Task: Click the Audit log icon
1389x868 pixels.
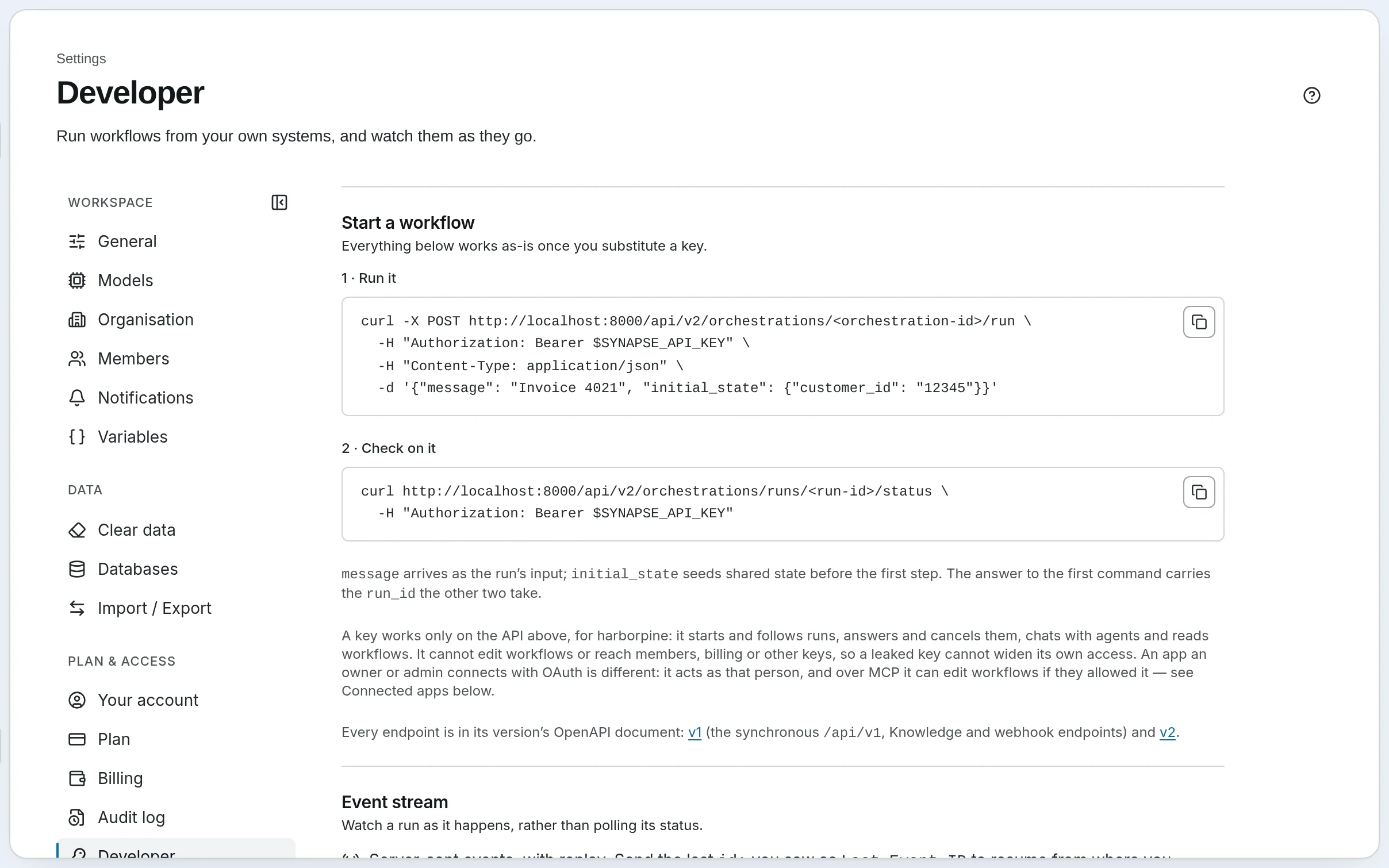Action: point(77,817)
